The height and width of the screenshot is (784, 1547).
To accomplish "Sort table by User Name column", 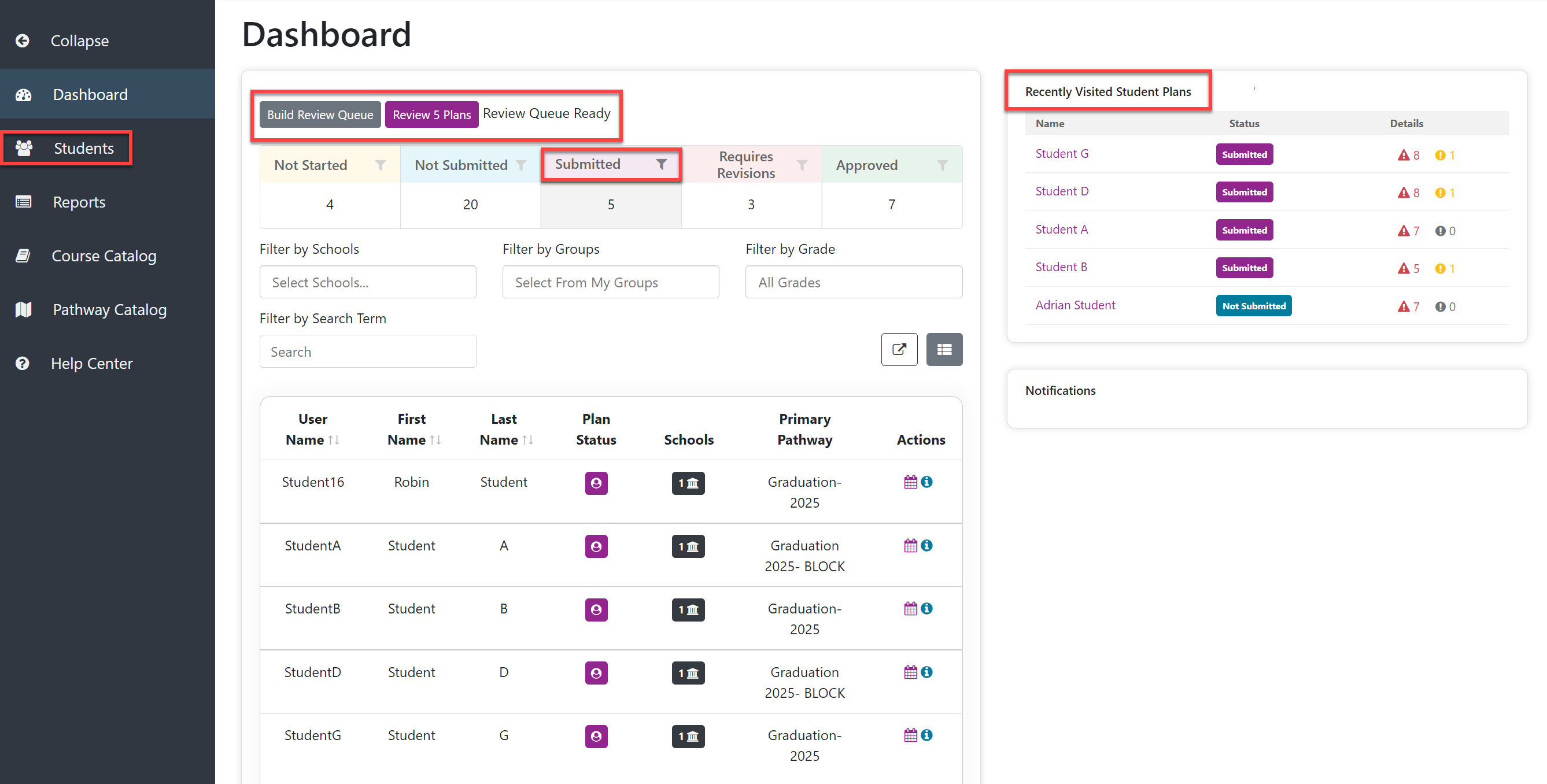I will click(312, 429).
